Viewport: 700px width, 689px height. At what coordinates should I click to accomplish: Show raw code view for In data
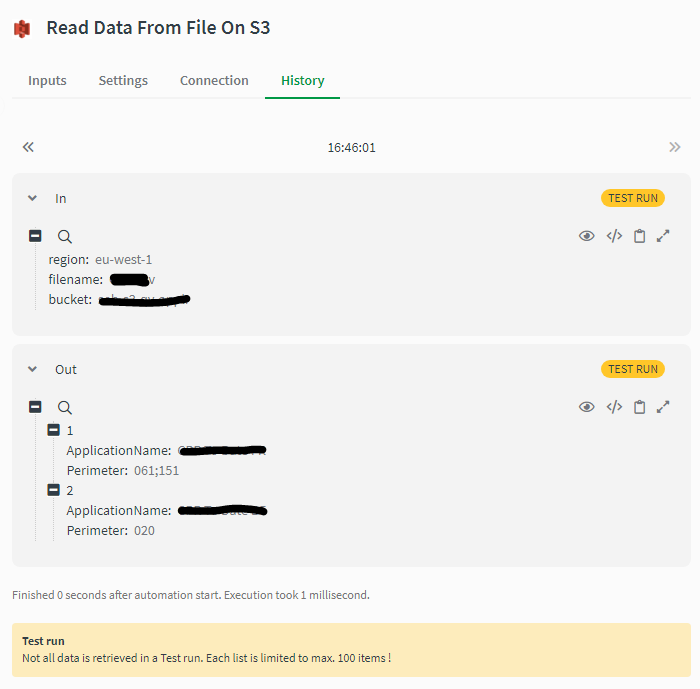[614, 236]
